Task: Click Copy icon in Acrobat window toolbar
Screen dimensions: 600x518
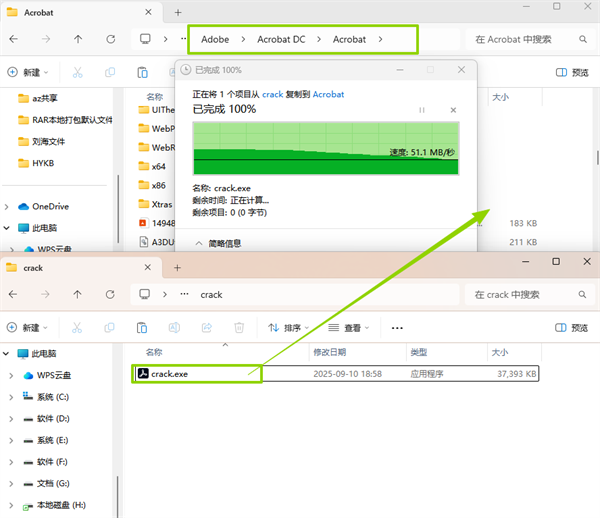Action: (110, 72)
